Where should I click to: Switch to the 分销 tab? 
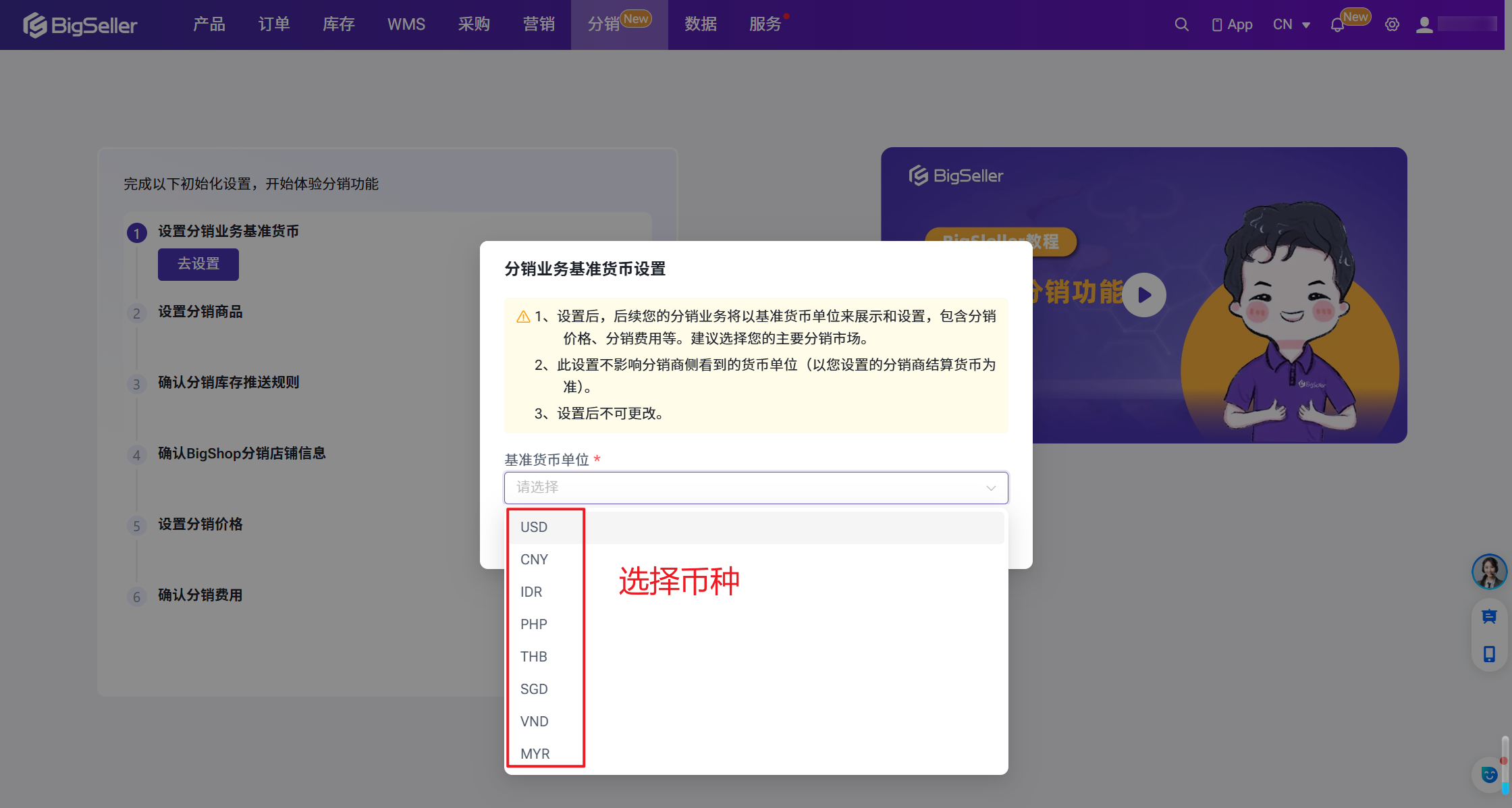click(x=604, y=25)
